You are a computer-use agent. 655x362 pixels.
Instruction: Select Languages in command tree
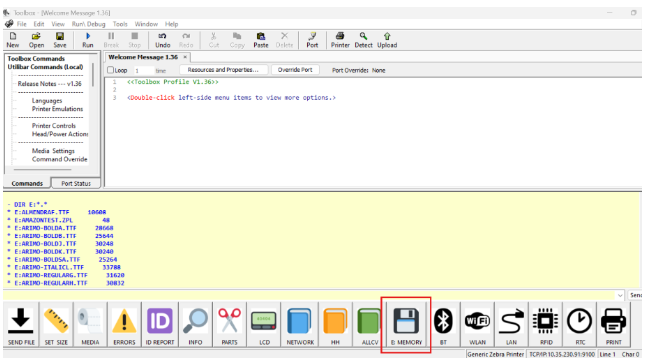[47, 101]
